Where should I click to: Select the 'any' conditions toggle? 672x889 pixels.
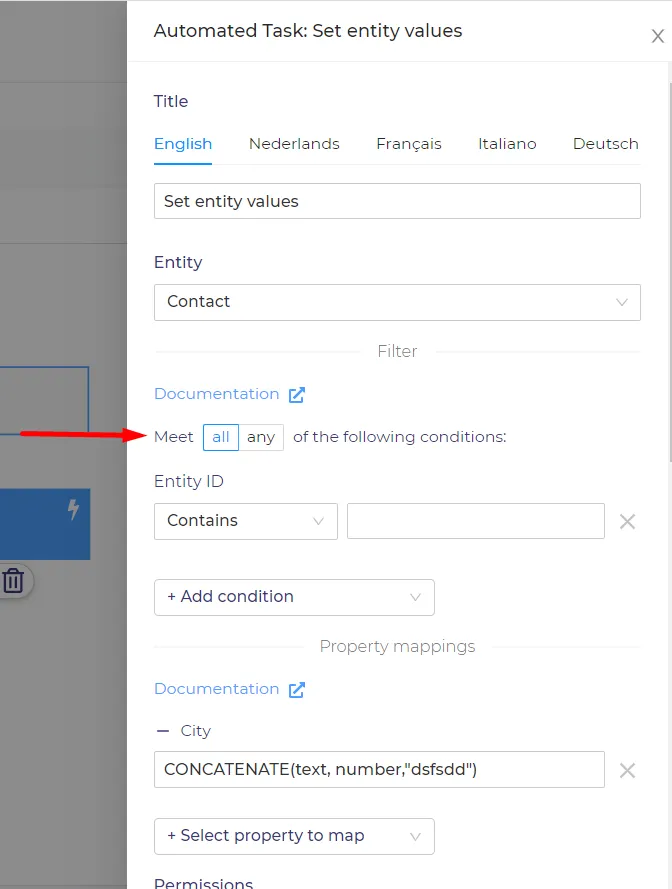pyautogui.click(x=261, y=437)
